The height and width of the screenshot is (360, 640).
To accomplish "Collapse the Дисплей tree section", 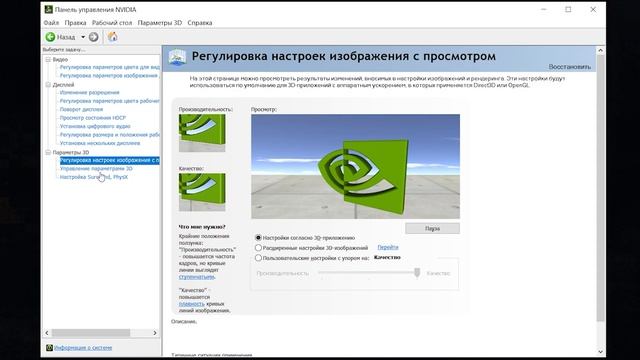I will pos(48,85).
